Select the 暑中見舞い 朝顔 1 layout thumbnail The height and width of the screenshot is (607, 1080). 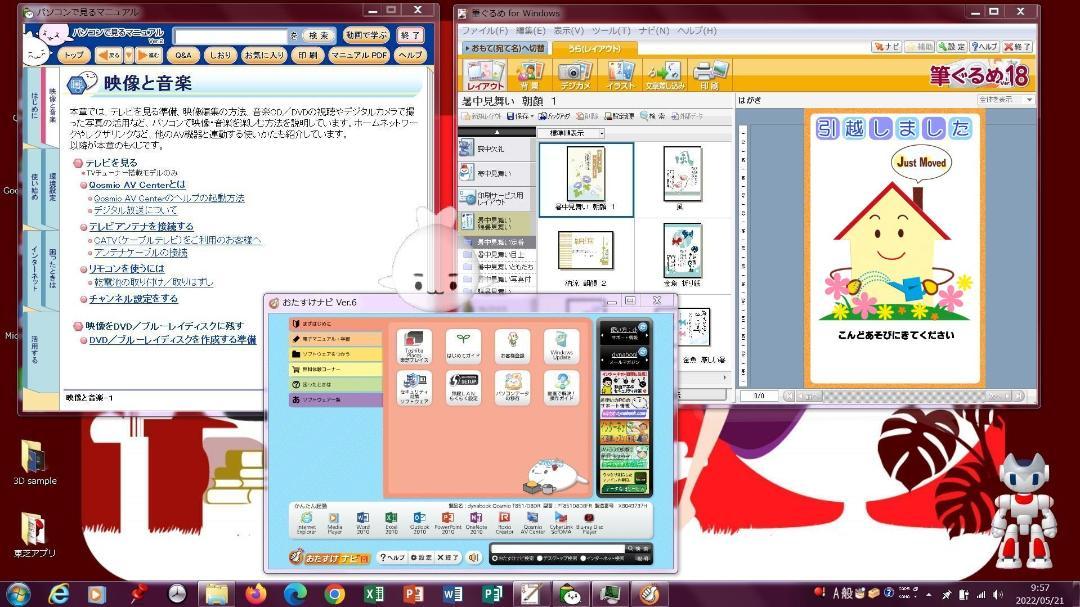pyautogui.click(x=586, y=180)
